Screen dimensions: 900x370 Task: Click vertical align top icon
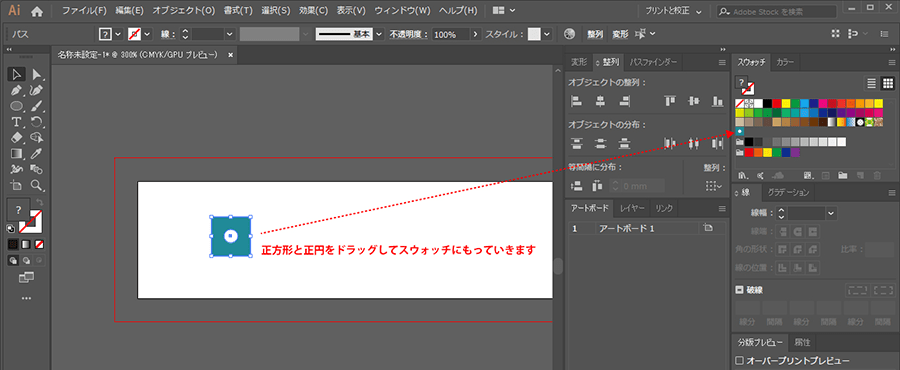670,102
